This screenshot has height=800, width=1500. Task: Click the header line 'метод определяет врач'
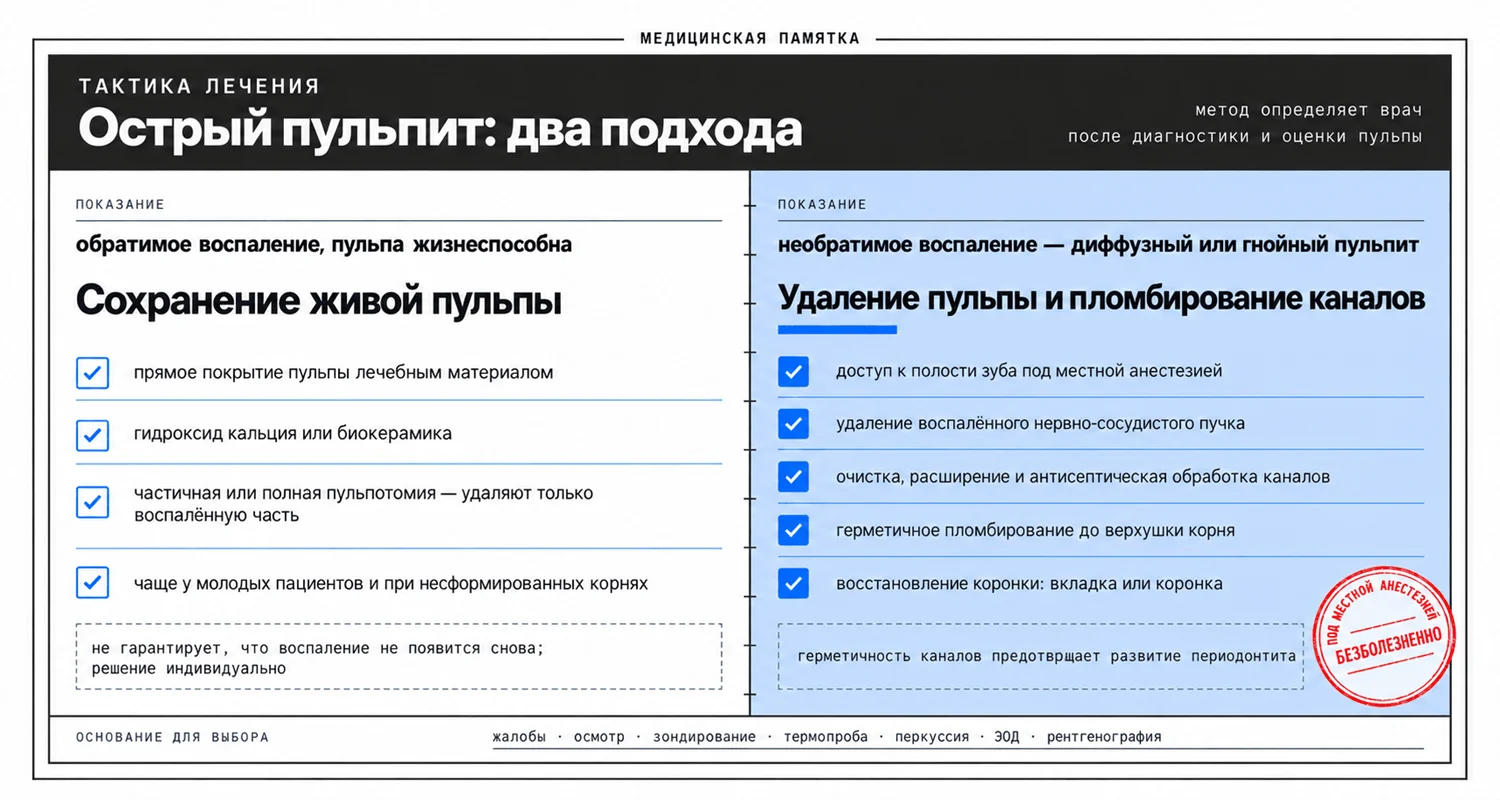point(1308,110)
